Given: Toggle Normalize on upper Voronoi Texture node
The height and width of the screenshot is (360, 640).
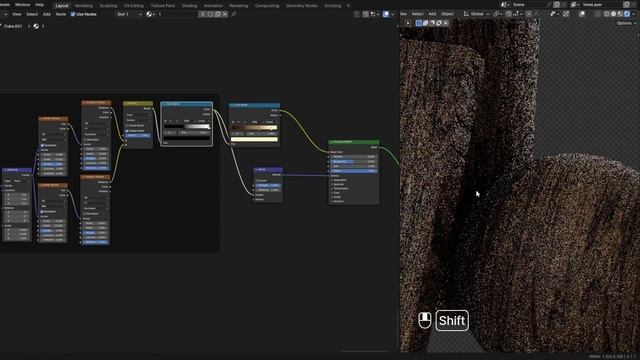Looking at the screenshot, I should [84, 140].
